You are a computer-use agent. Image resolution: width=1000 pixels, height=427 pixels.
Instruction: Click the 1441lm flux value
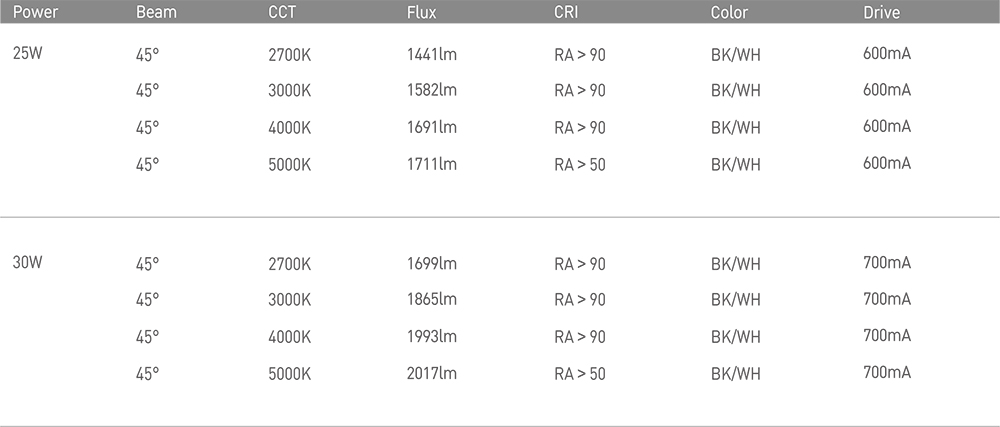432,55
